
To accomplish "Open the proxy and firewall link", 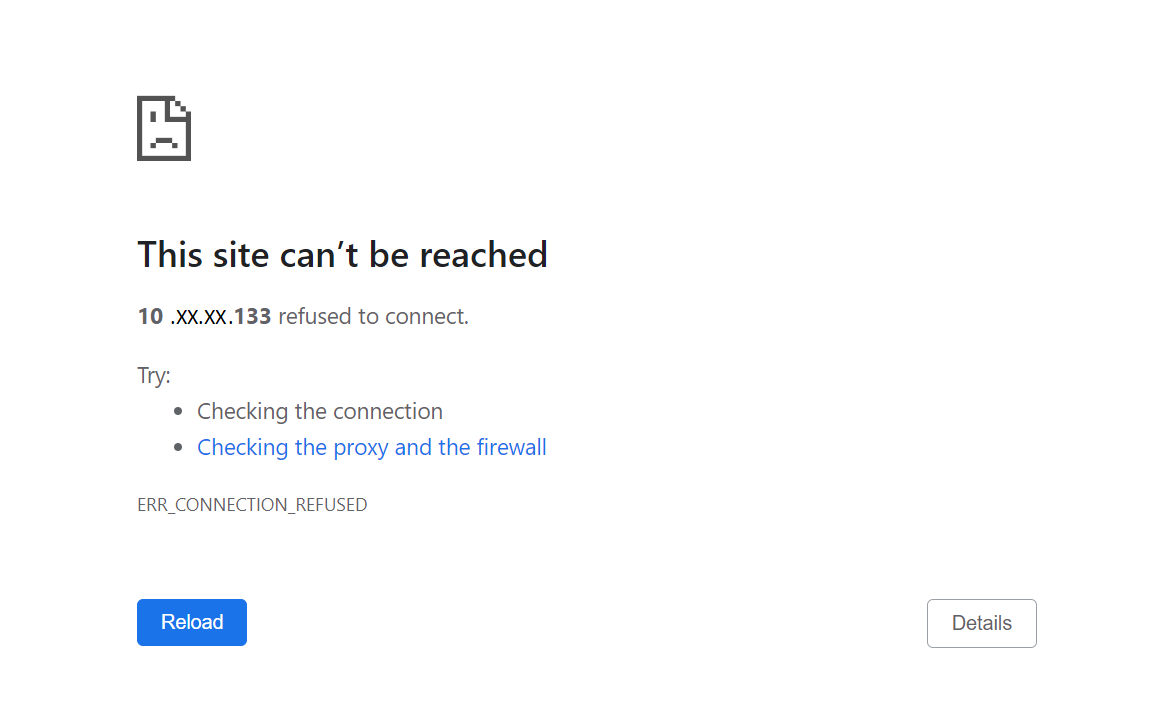I will pos(371,447).
